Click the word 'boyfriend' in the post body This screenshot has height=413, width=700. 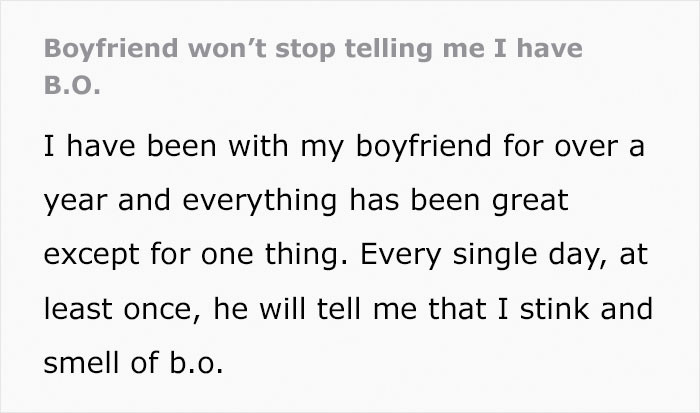423,146
